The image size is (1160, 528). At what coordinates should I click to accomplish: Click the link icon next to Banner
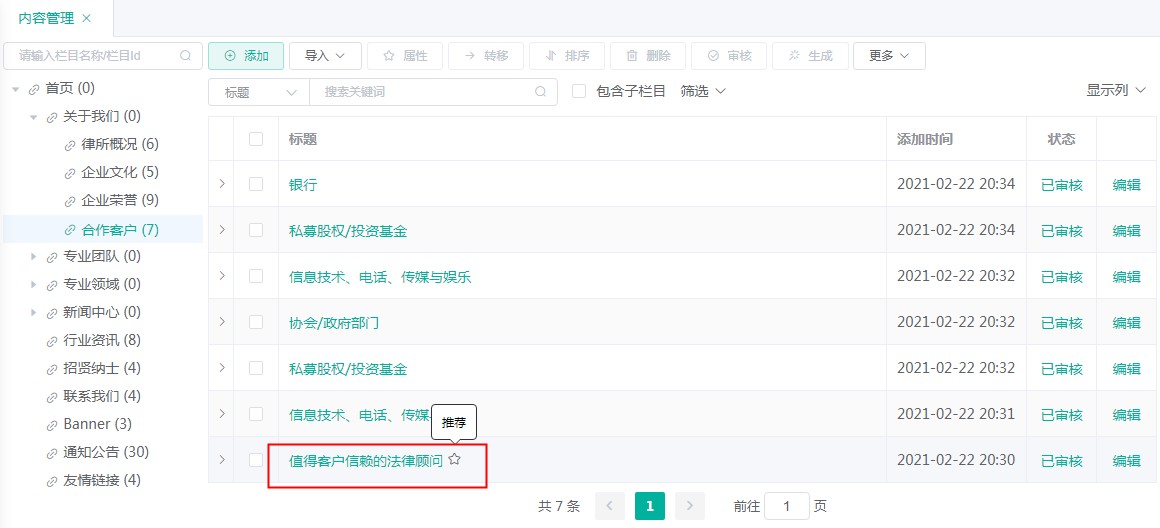pos(52,425)
